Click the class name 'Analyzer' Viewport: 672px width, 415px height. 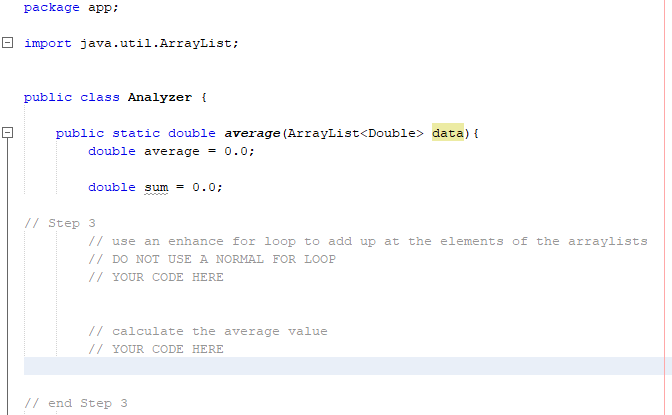(159, 97)
